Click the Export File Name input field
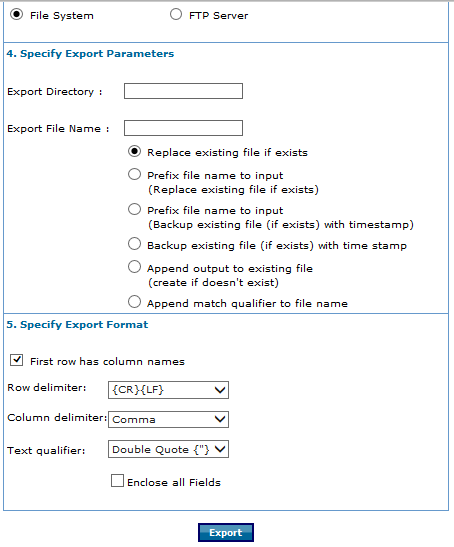Screen dimensions: 454x547 [183, 128]
